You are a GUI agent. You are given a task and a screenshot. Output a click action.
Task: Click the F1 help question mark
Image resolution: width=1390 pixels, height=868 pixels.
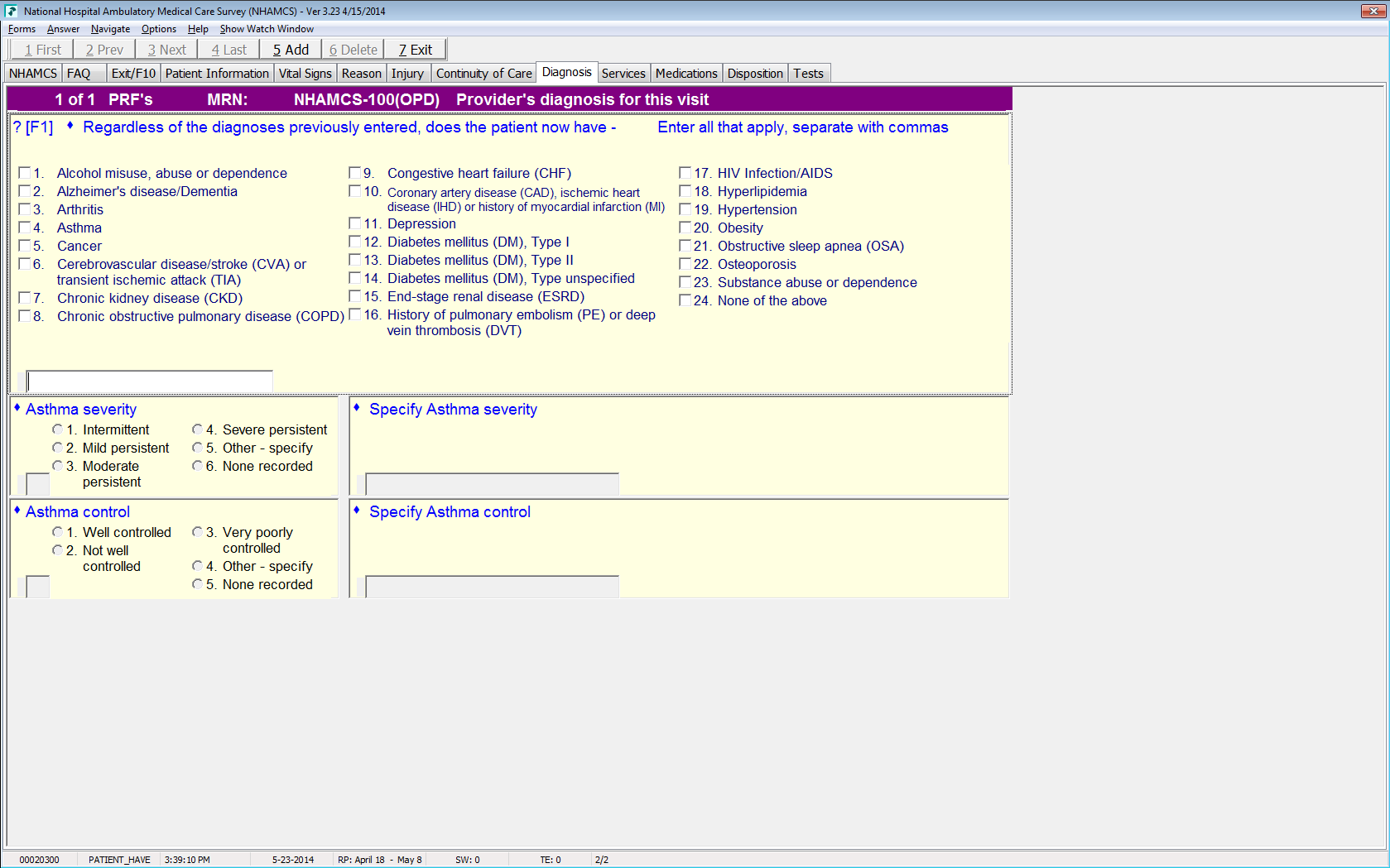pyautogui.click(x=33, y=127)
